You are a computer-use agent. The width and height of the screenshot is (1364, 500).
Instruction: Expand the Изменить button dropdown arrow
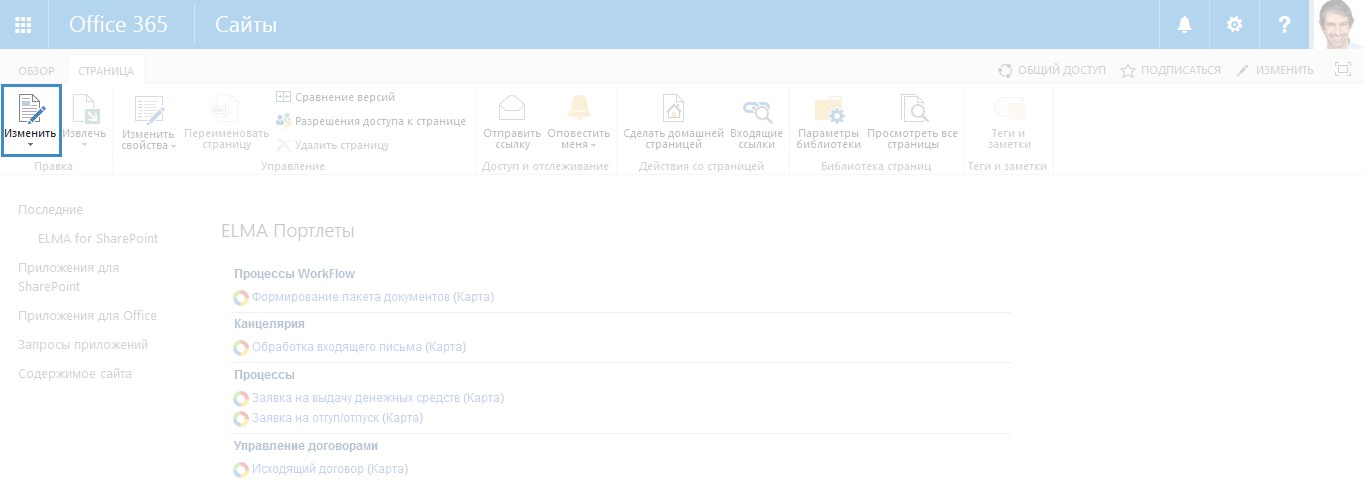pyautogui.click(x=31, y=146)
